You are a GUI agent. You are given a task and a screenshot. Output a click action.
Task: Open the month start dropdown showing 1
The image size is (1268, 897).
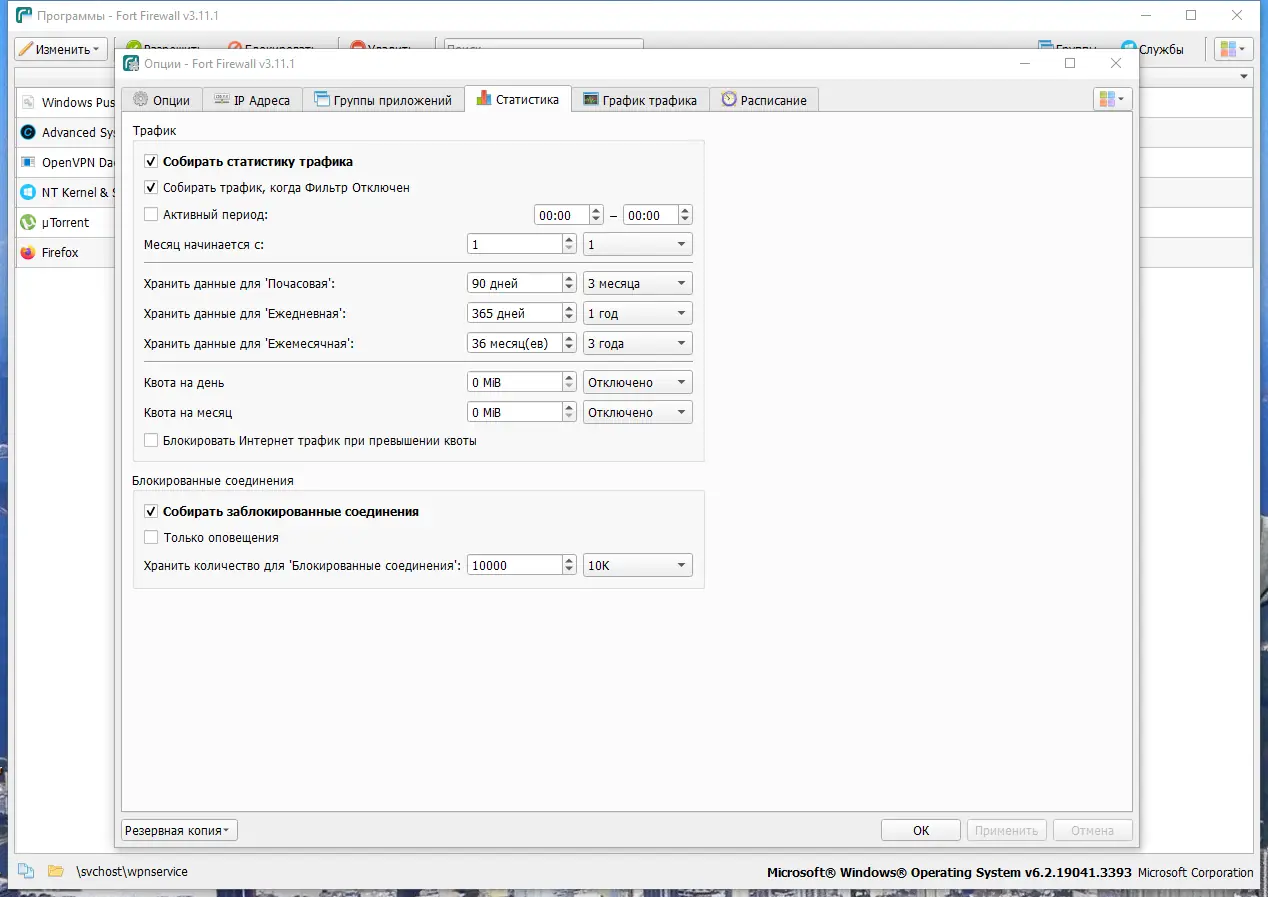click(637, 244)
